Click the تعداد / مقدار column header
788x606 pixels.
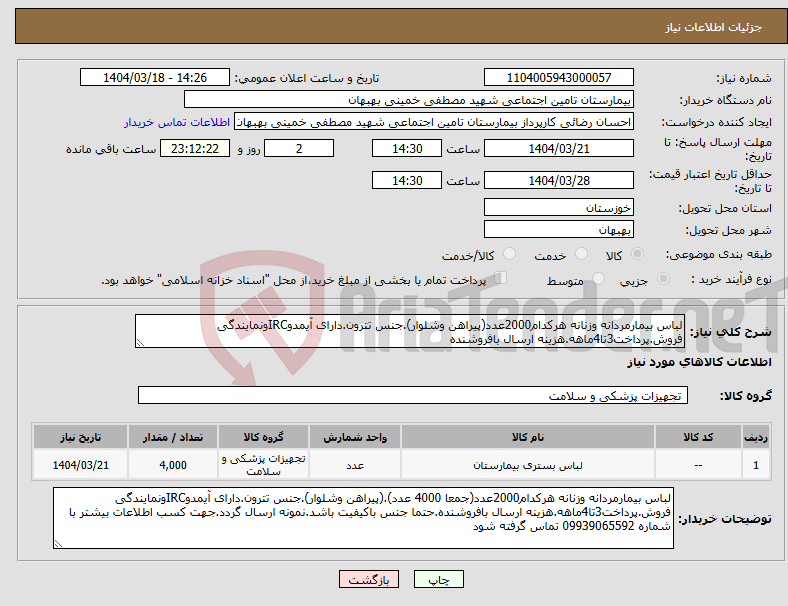click(173, 437)
